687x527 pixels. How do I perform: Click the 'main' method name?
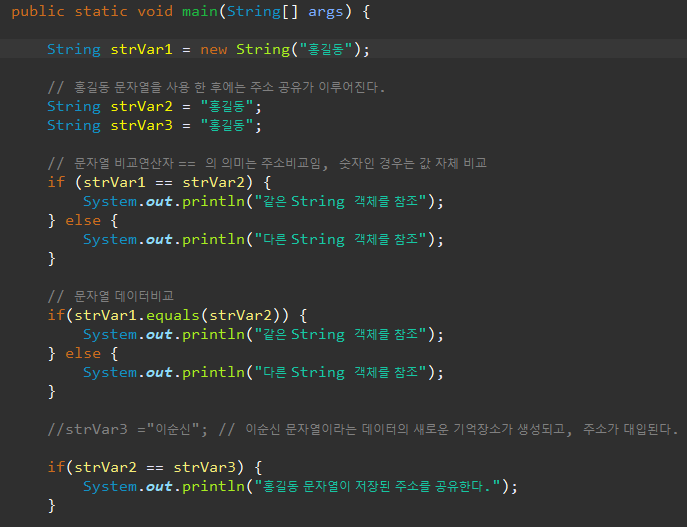pyautogui.click(x=200, y=11)
